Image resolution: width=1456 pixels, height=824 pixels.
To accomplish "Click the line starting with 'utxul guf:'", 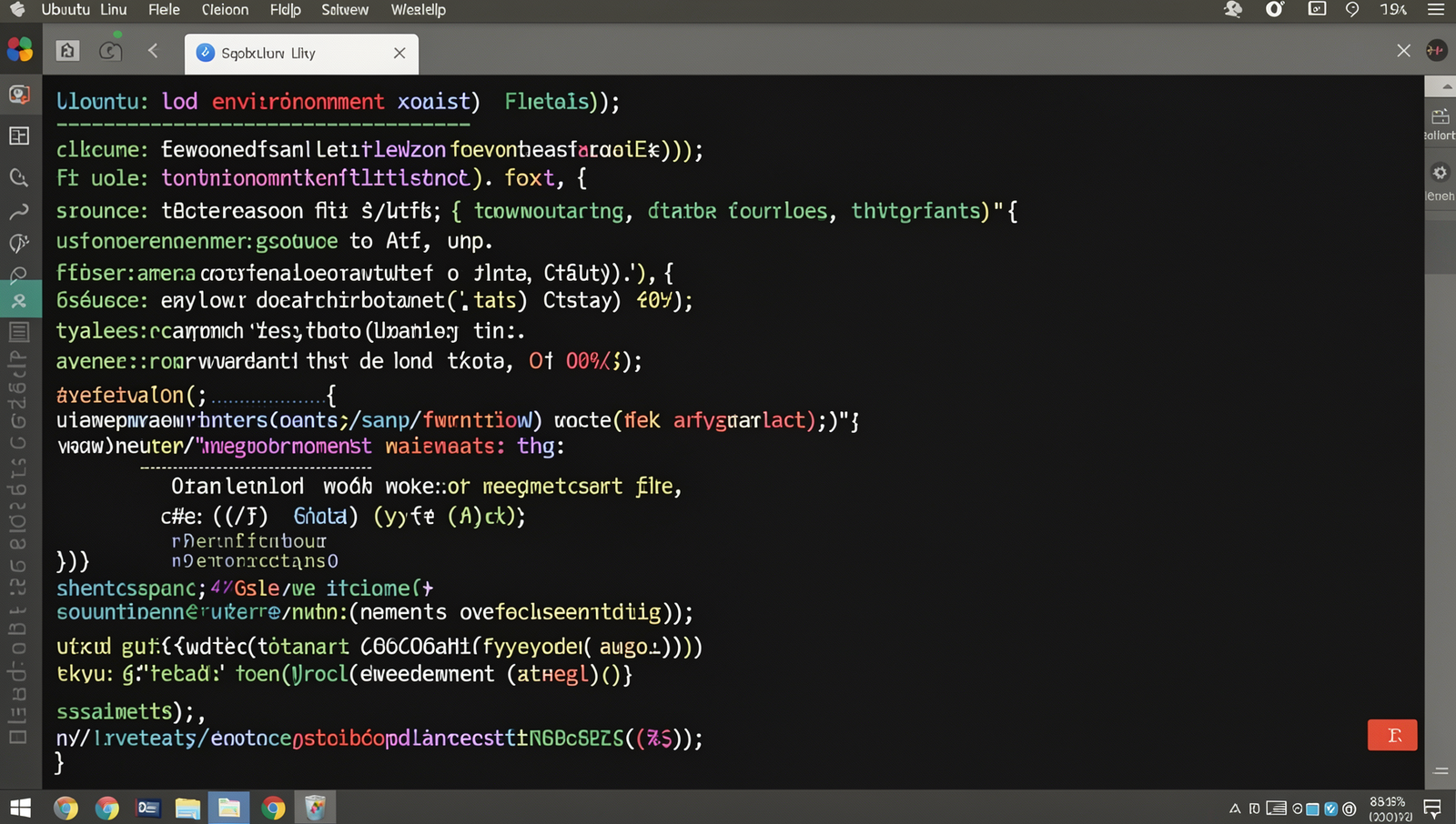I will (x=379, y=647).
